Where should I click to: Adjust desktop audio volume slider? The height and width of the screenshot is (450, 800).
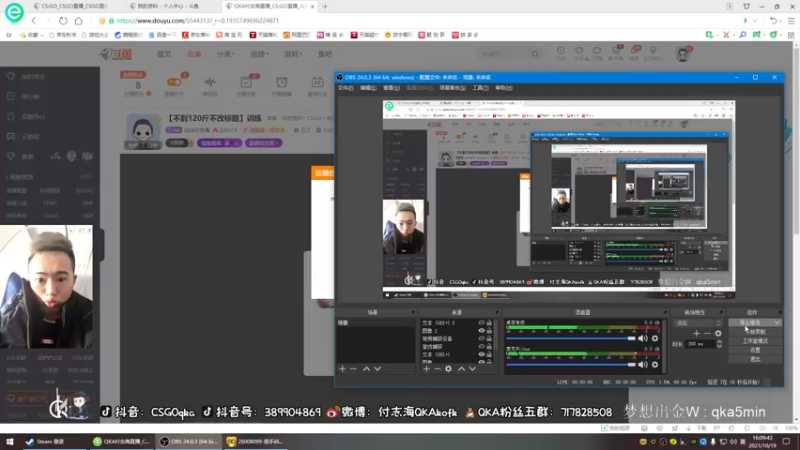(x=571, y=338)
